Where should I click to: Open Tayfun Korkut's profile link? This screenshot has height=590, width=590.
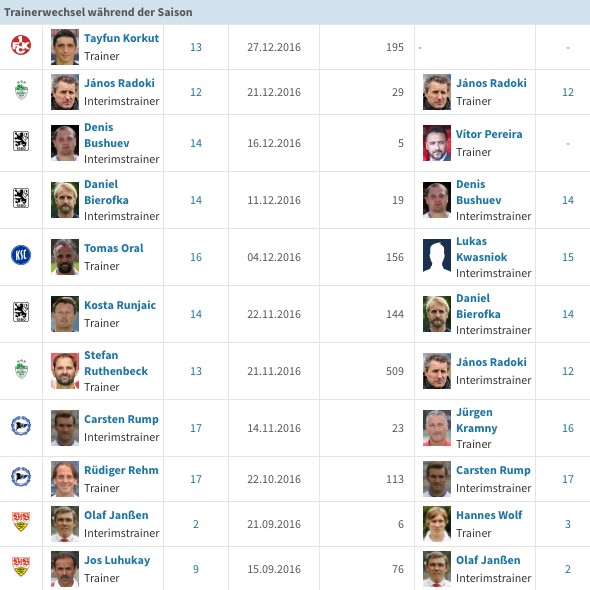(x=121, y=38)
